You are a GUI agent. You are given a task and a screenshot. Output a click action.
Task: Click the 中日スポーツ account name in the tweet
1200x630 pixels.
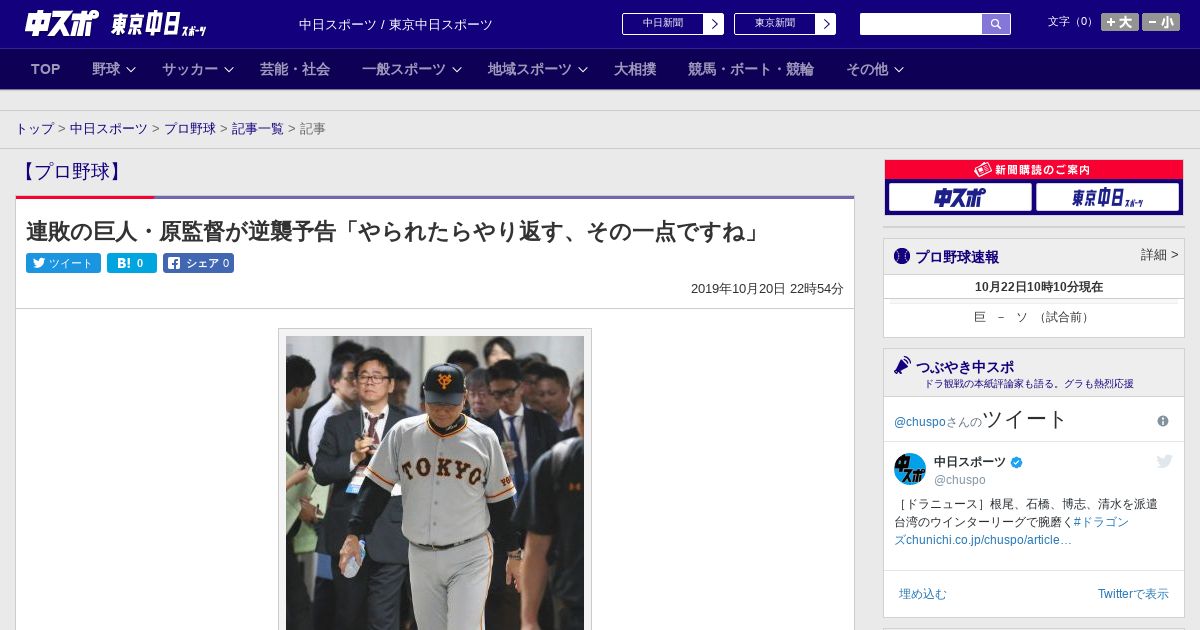tap(970, 462)
